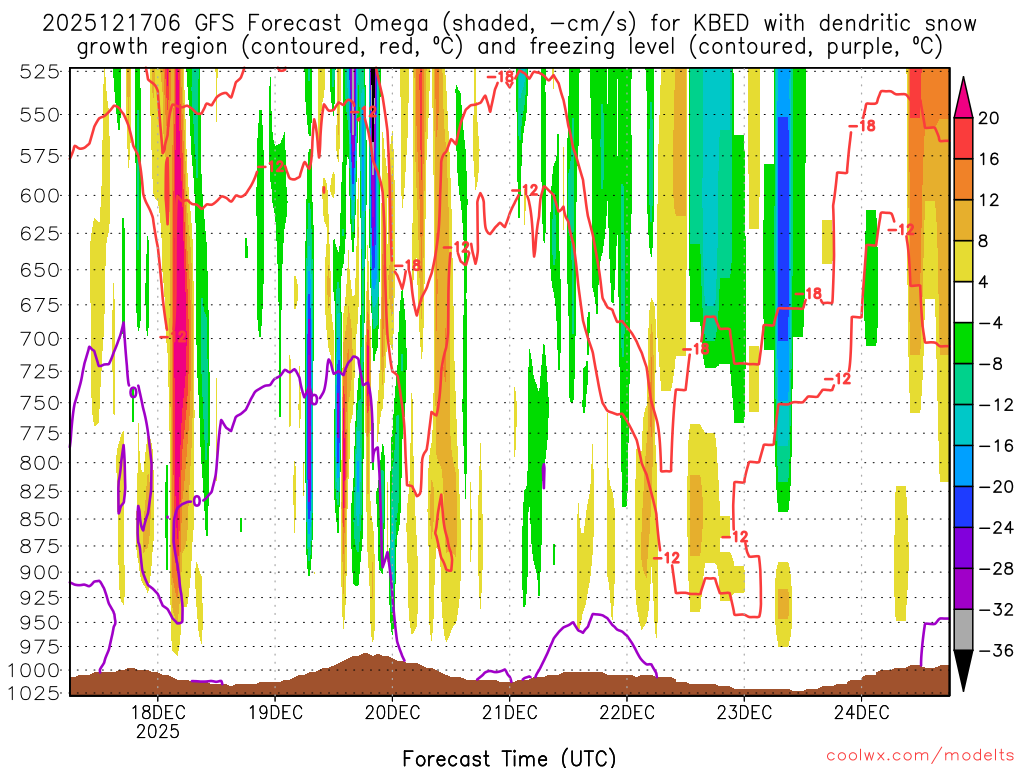Pick the pink top arrow of the colorbar
Image resolution: width=1024 pixels, height=768 pixels.
963,98
